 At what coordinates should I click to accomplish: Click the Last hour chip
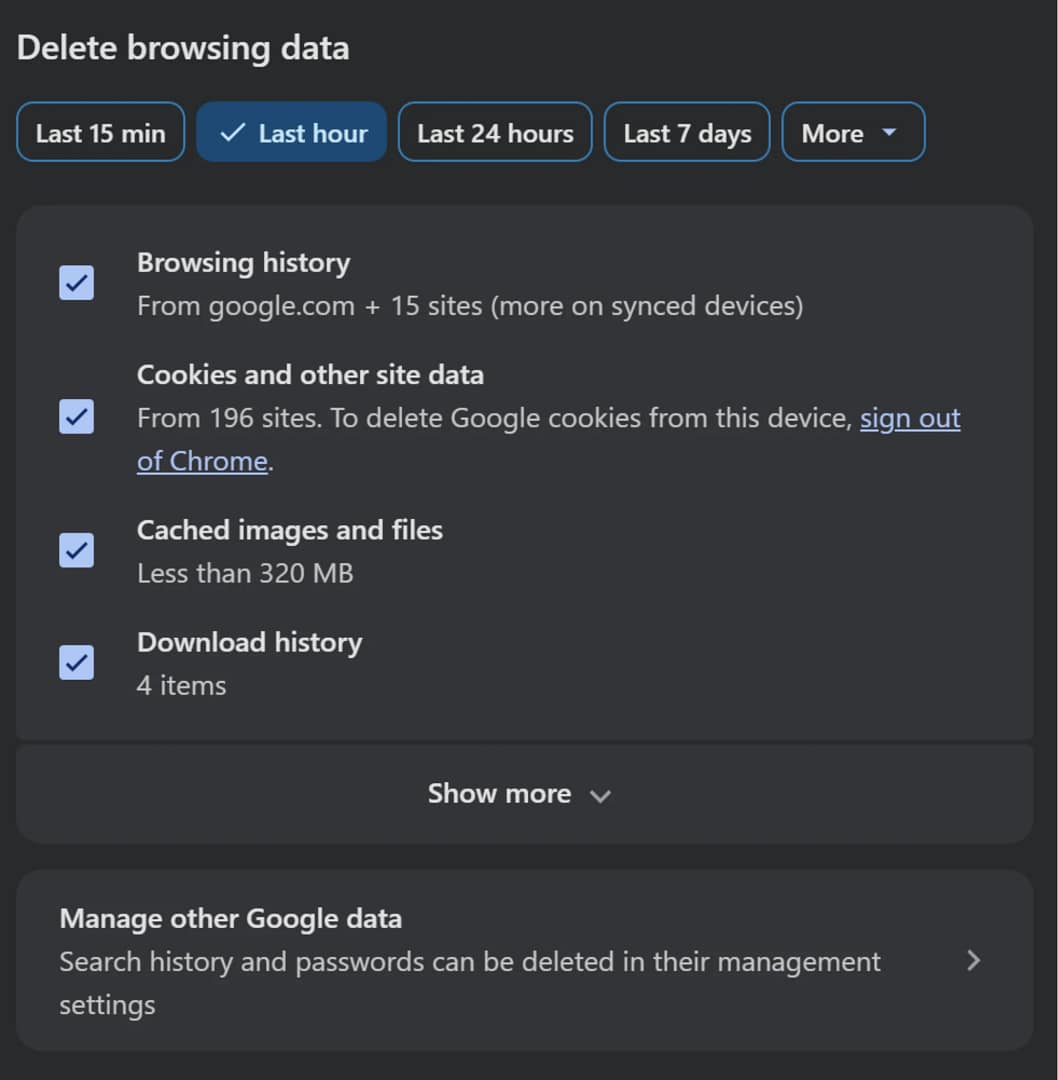291,131
